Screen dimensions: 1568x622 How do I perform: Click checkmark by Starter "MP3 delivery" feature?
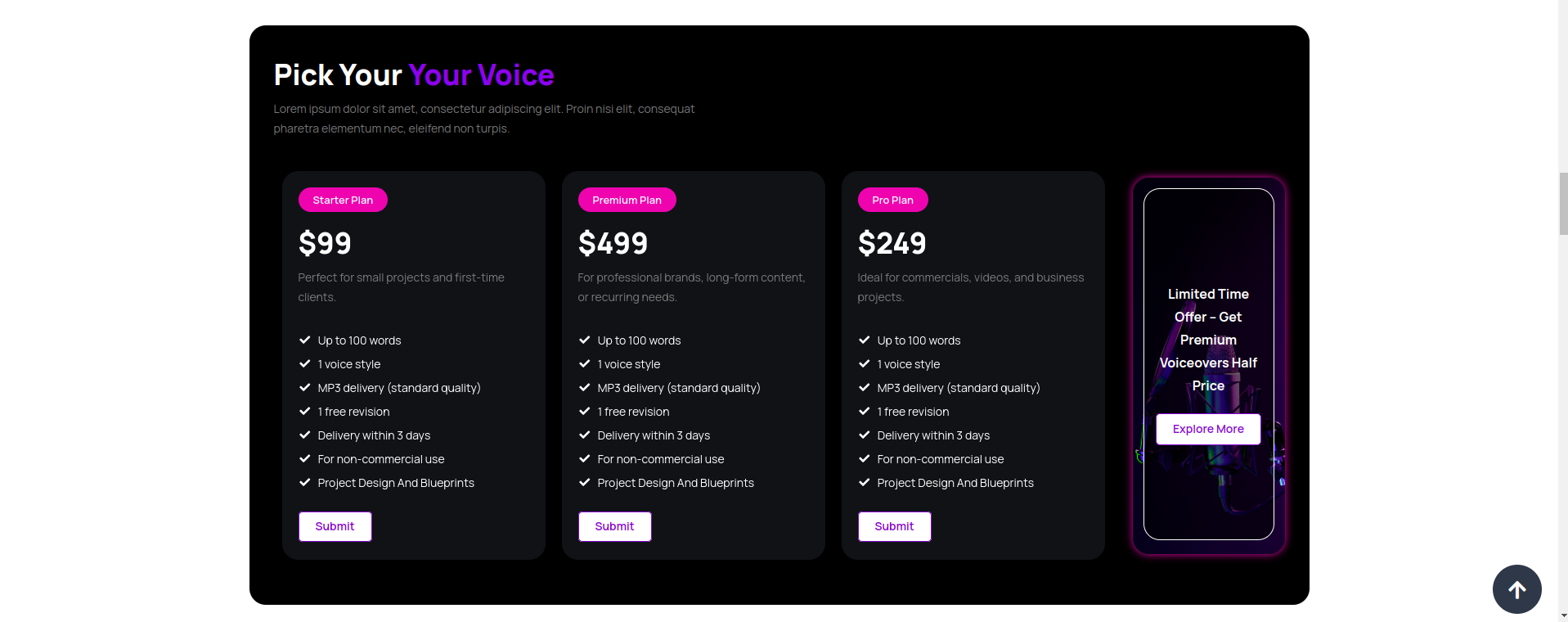pos(305,387)
